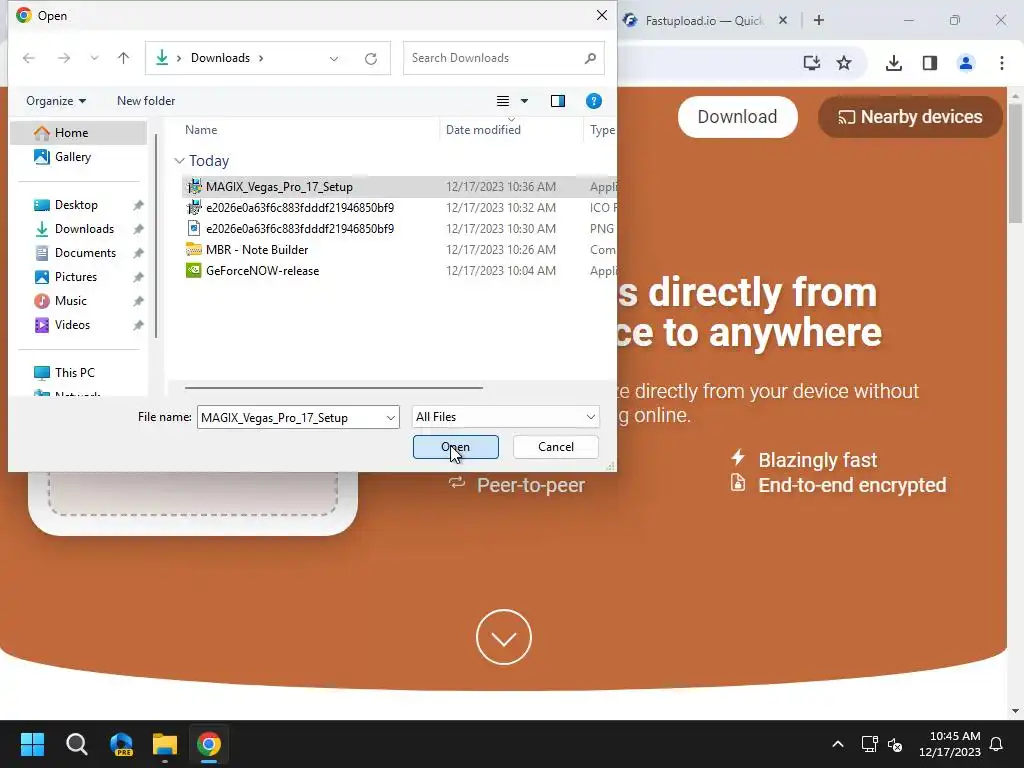Select the ICO file e2026e0a63f6c883fdddf21946850bf9

(x=398, y=208)
